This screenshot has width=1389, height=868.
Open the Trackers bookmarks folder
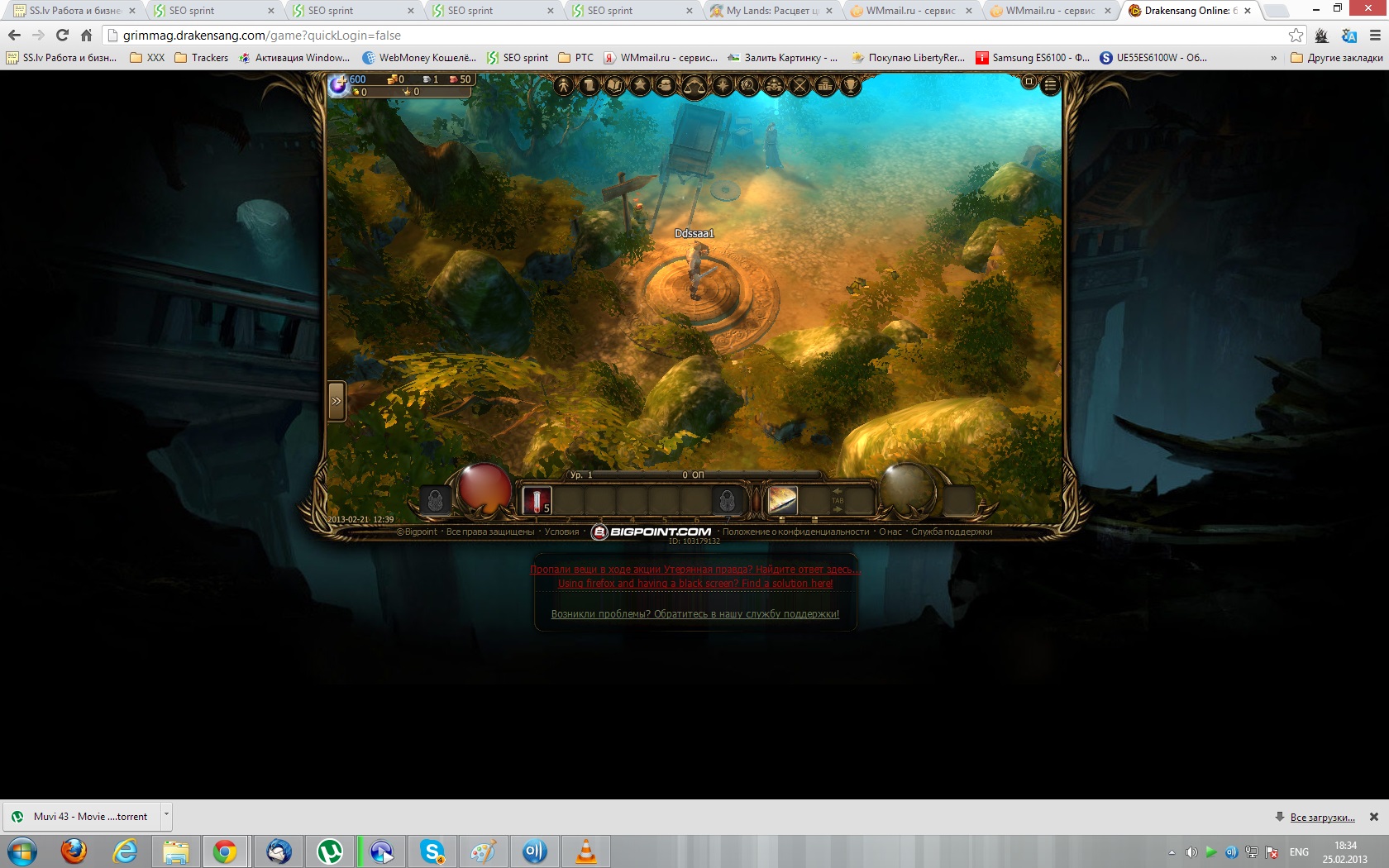(201, 58)
